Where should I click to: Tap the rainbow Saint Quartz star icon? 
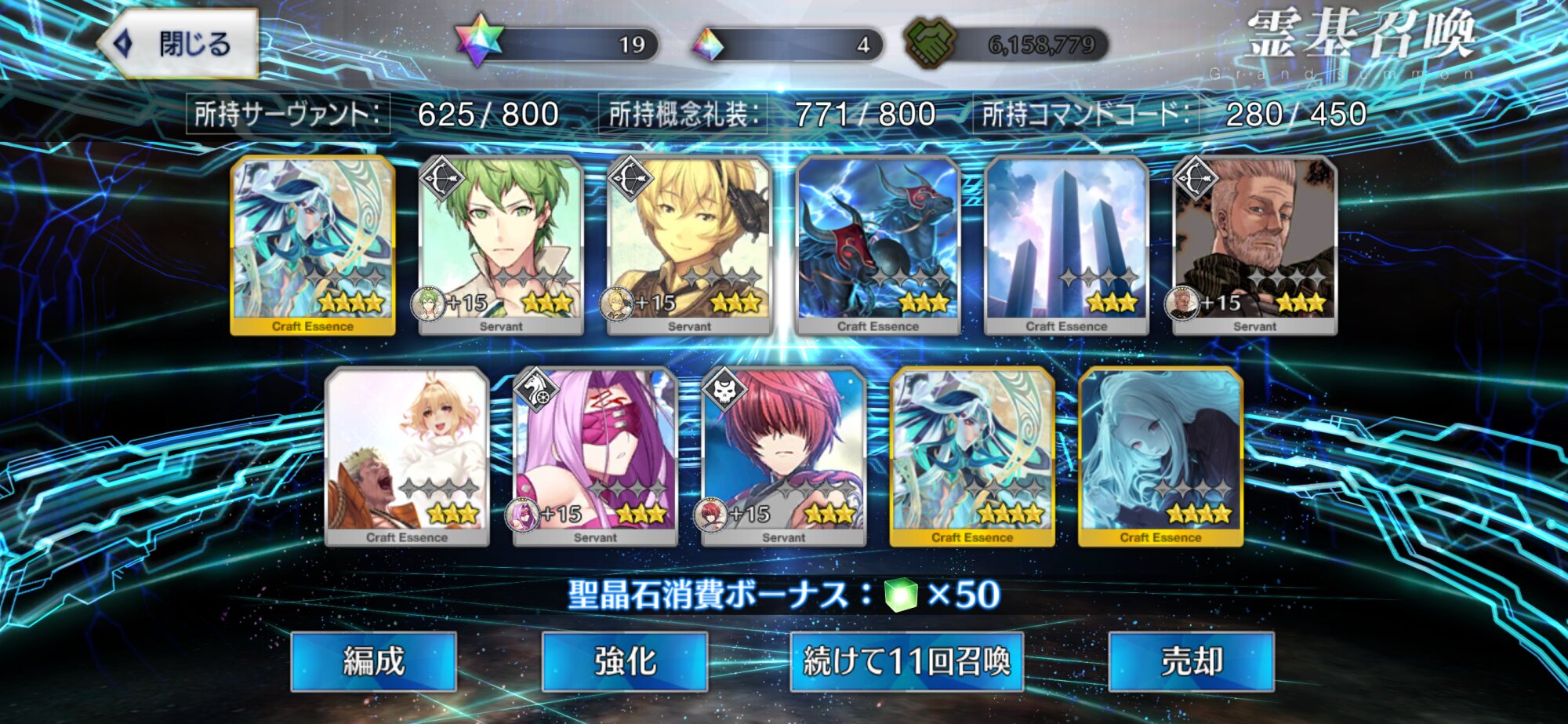point(480,41)
